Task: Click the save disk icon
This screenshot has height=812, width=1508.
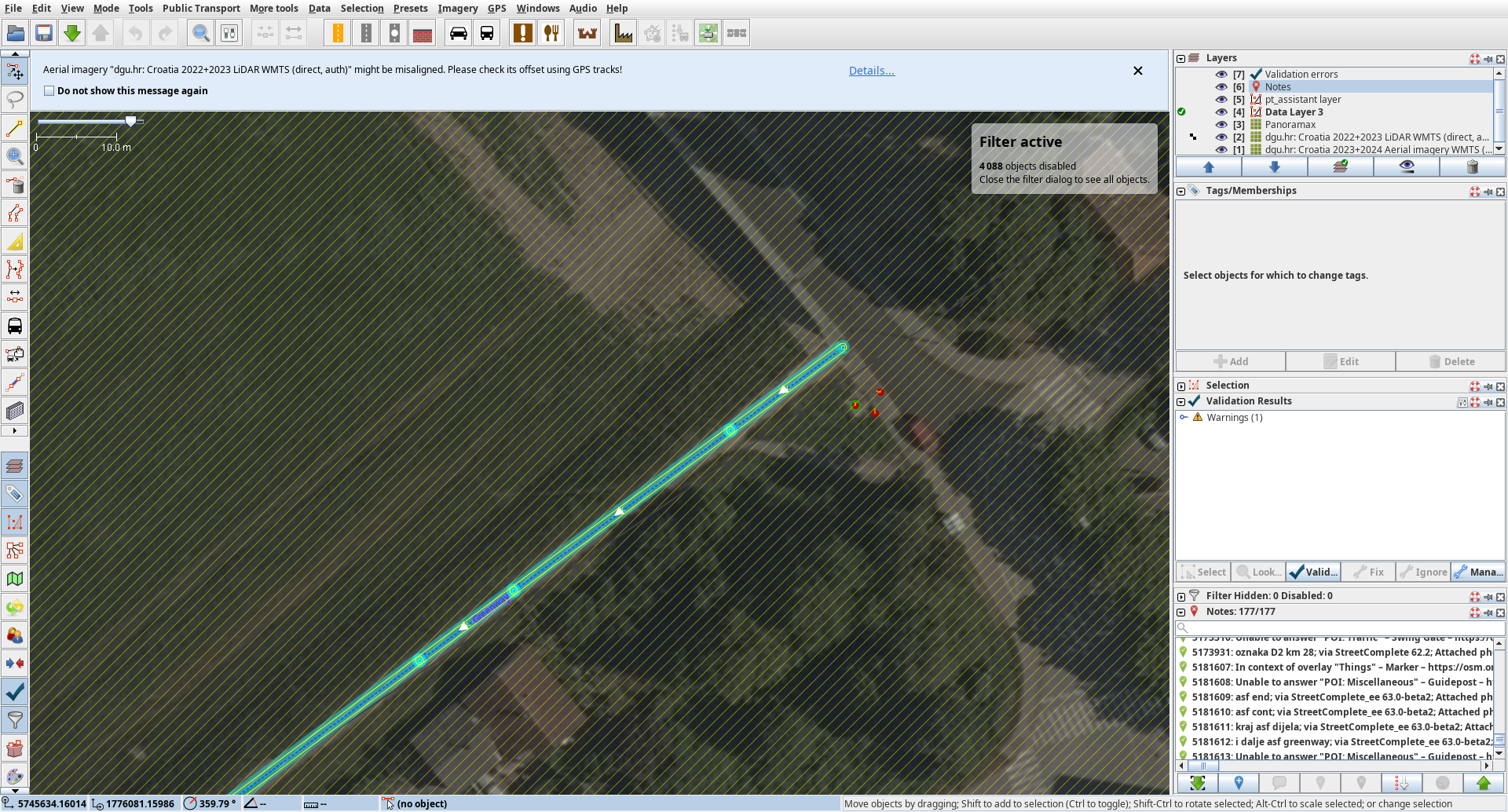Action: (x=44, y=33)
